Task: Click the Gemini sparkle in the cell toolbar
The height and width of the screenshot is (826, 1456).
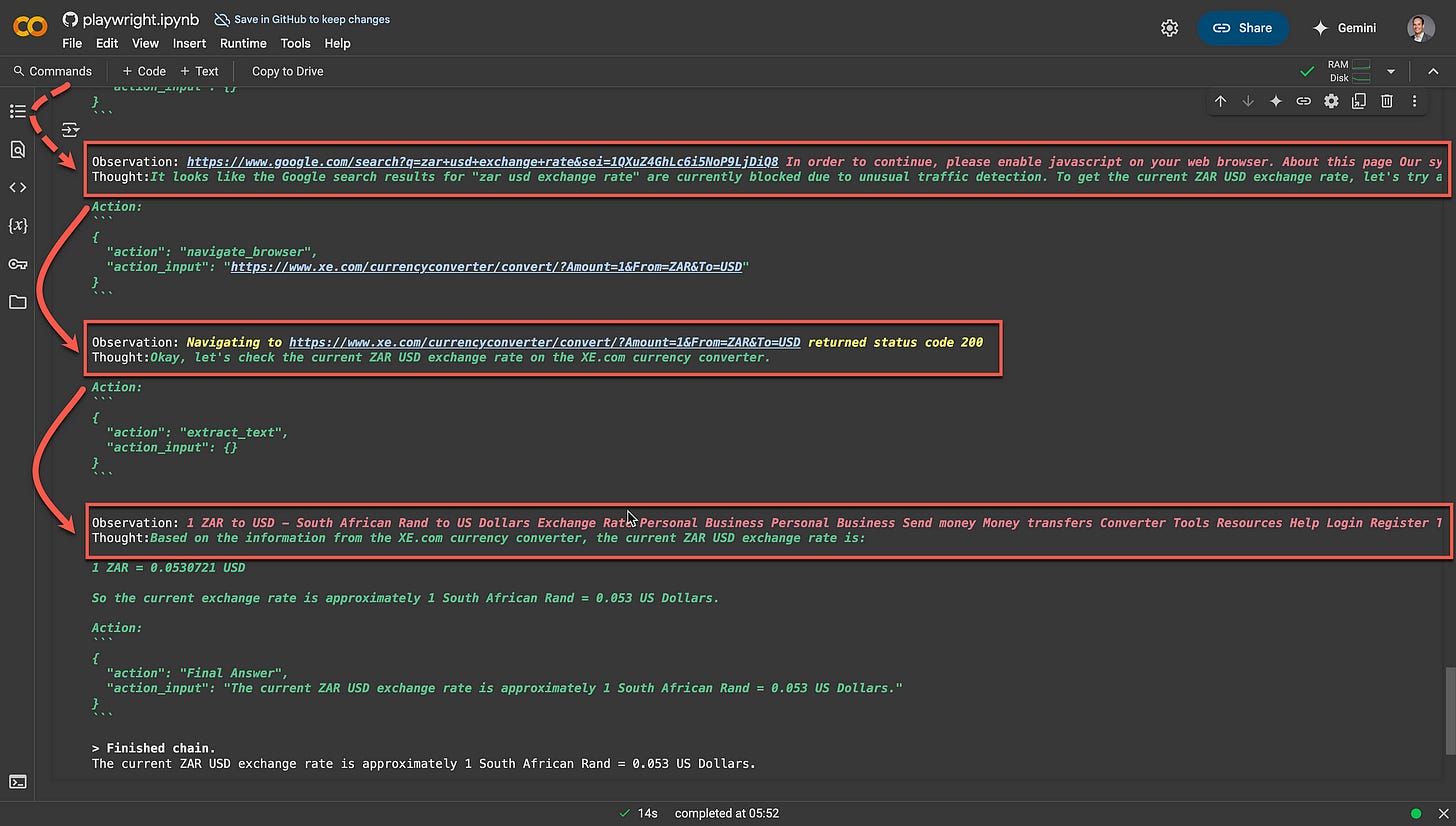Action: tap(1276, 101)
